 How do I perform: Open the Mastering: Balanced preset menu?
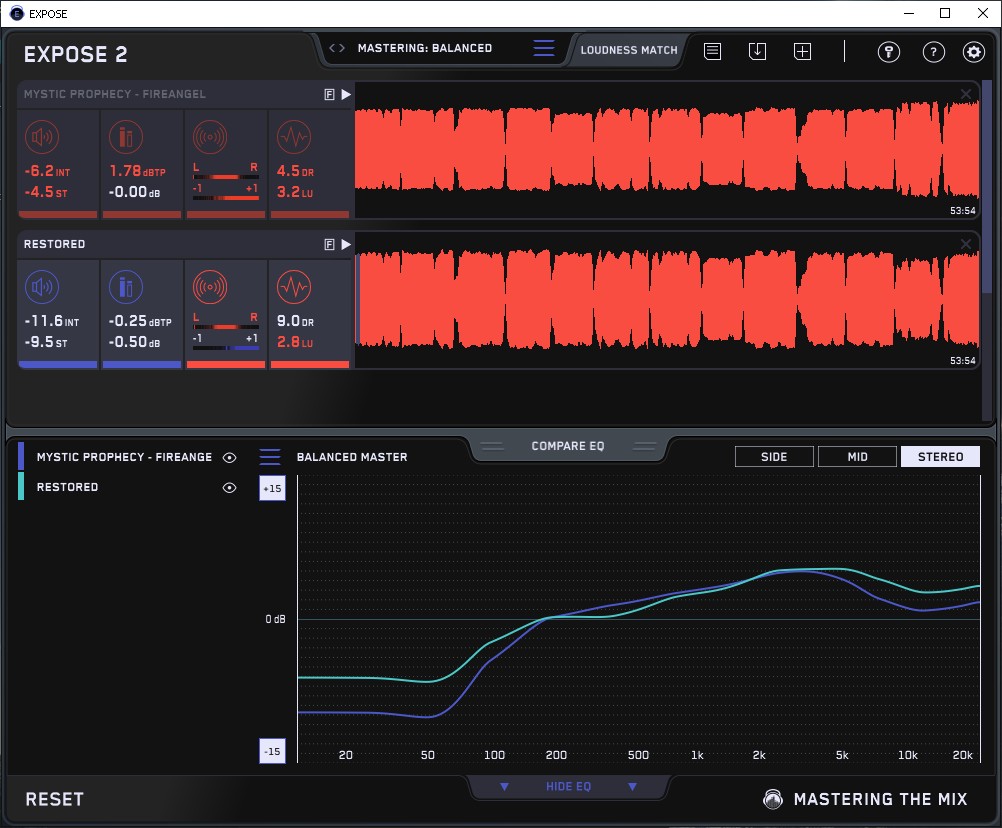[424, 48]
